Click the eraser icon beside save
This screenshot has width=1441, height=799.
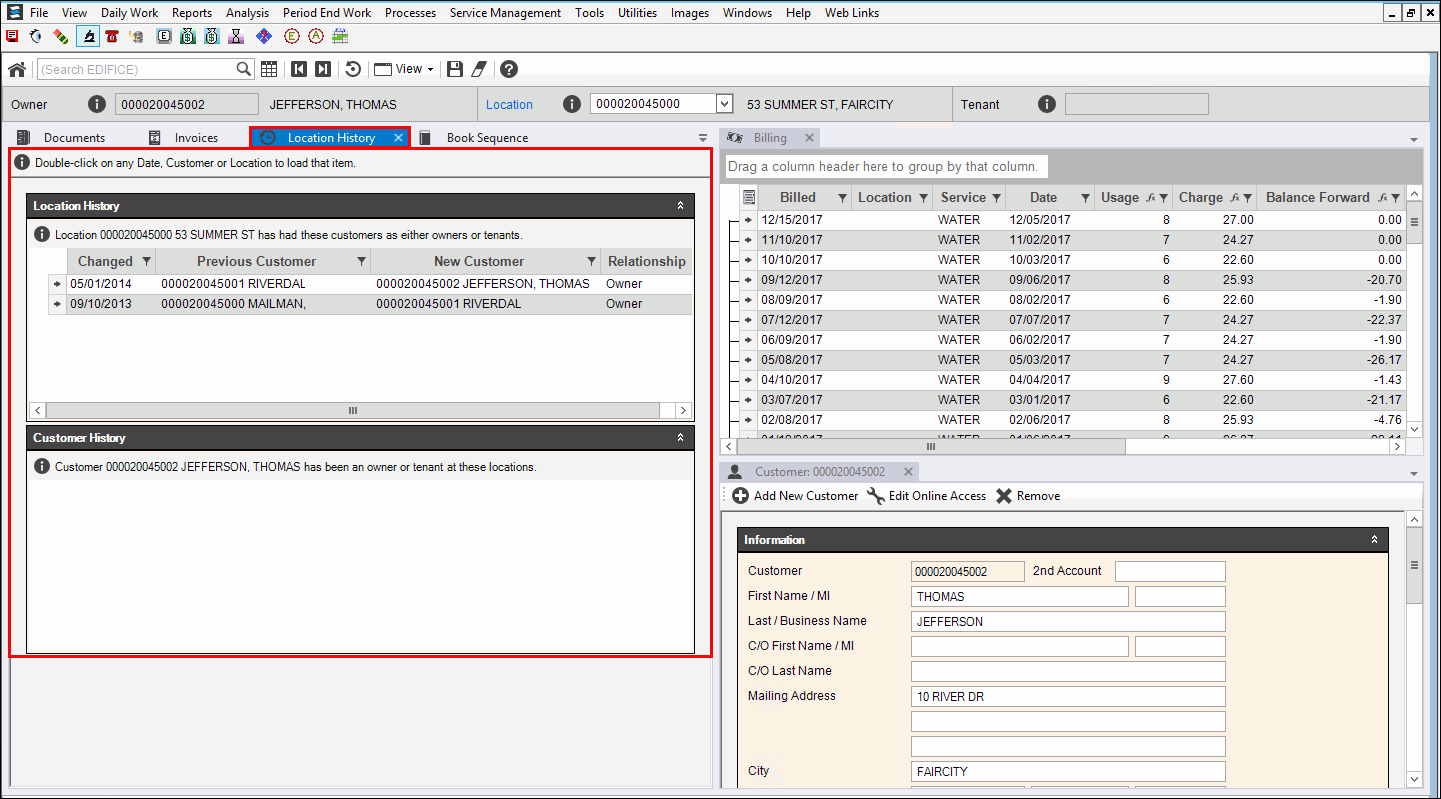[479, 69]
